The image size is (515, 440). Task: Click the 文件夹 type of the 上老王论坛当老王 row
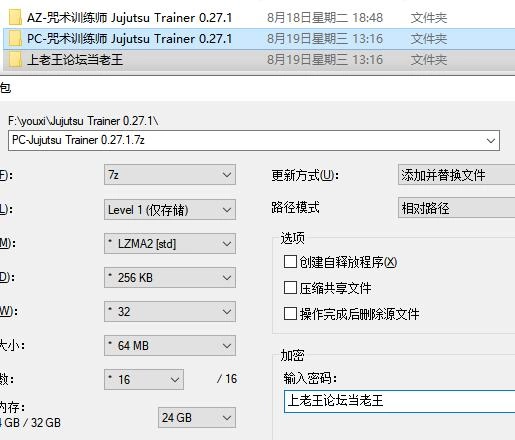(428, 60)
